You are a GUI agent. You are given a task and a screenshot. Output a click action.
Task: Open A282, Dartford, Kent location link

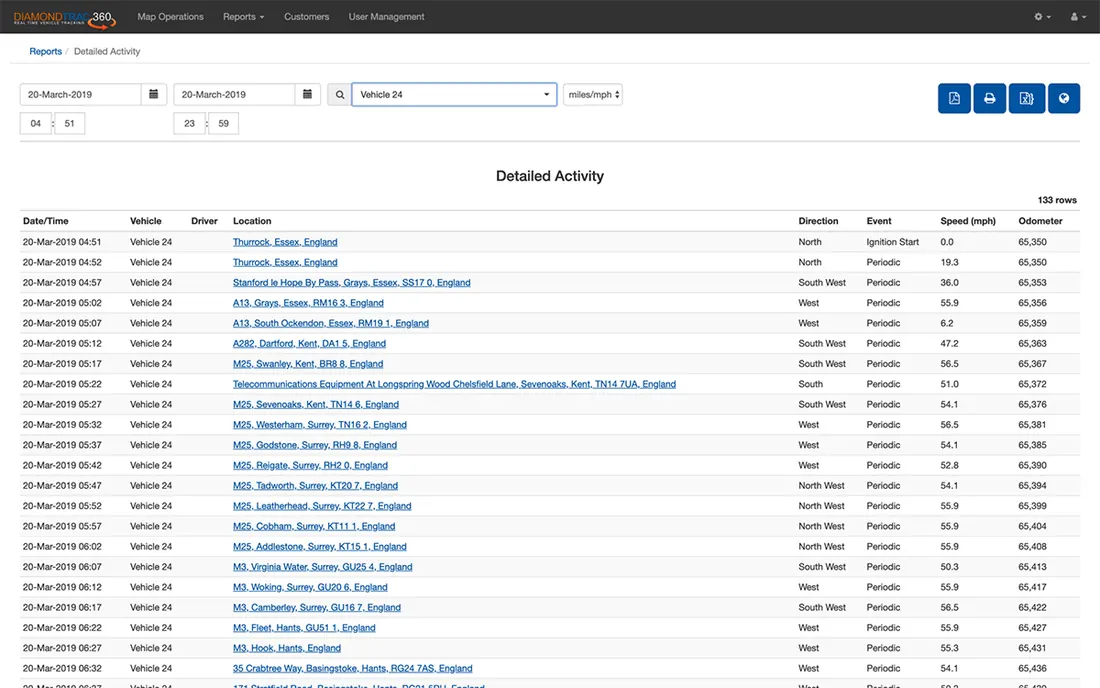point(309,344)
